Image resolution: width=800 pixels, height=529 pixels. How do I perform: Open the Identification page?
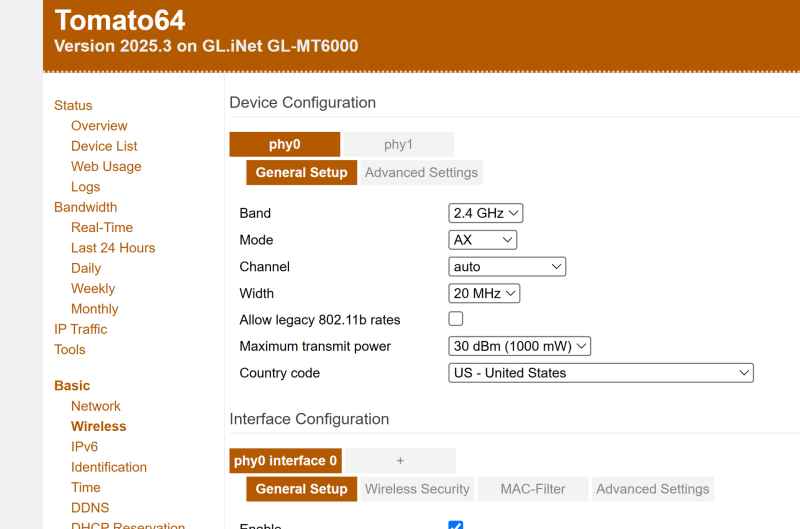pyautogui.click(x=109, y=467)
